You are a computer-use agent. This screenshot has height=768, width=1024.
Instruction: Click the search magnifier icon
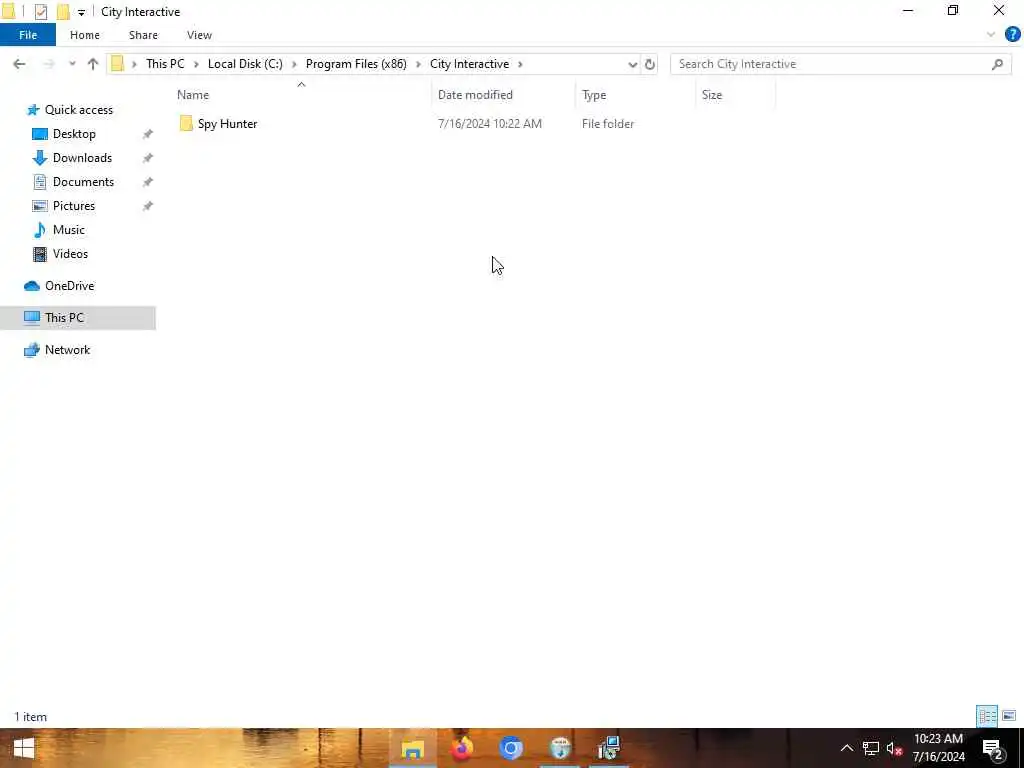pos(997,64)
